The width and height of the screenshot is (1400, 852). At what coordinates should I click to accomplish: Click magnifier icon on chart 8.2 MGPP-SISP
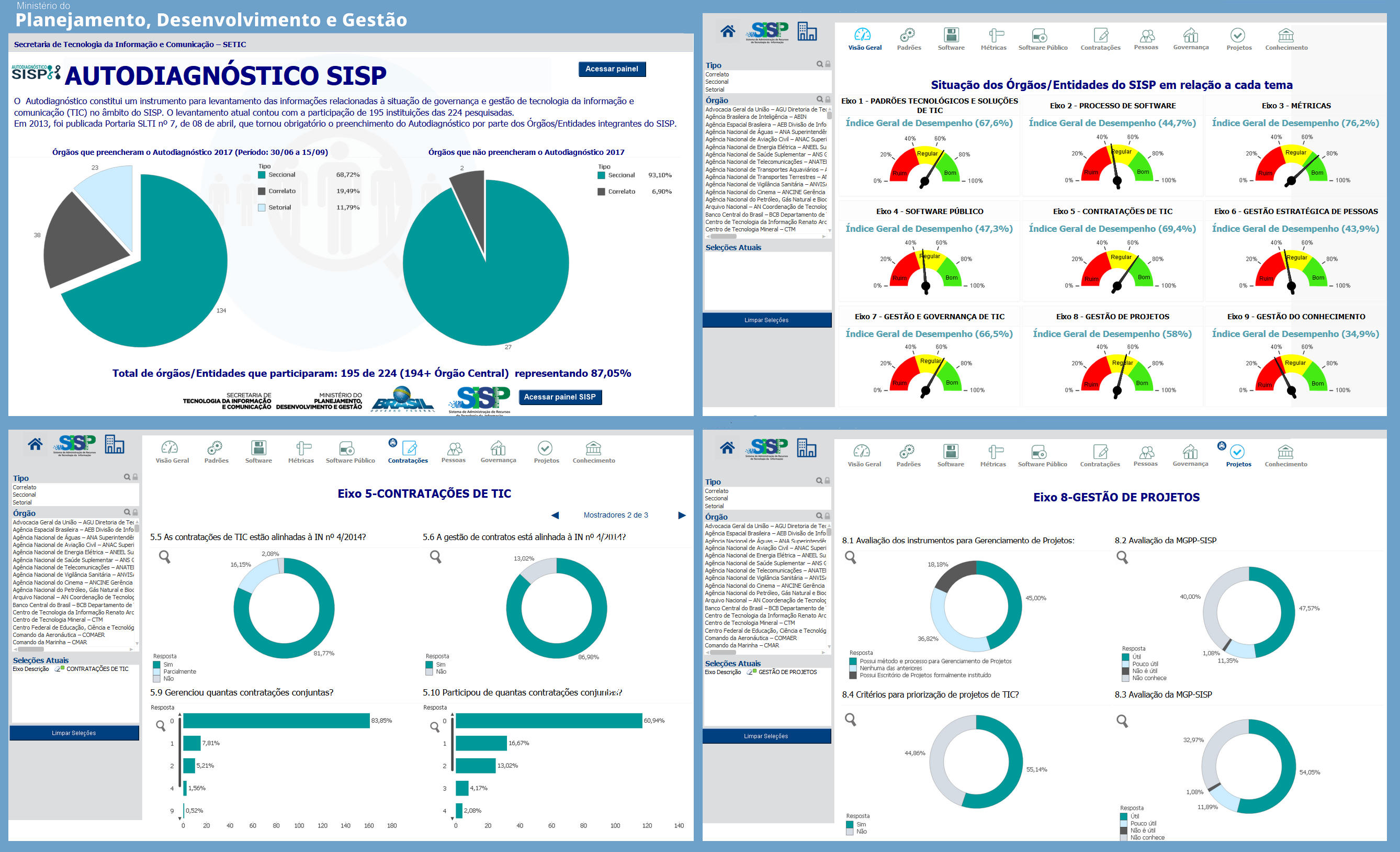tap(1122, 557)
